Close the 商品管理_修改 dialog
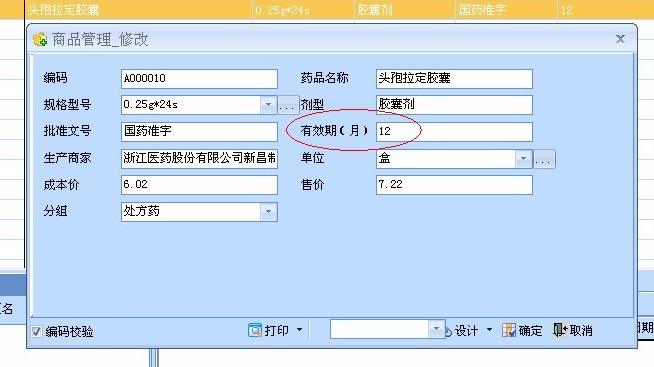The height and width of the screenshot is (367, 654). [x=620, y=39]
